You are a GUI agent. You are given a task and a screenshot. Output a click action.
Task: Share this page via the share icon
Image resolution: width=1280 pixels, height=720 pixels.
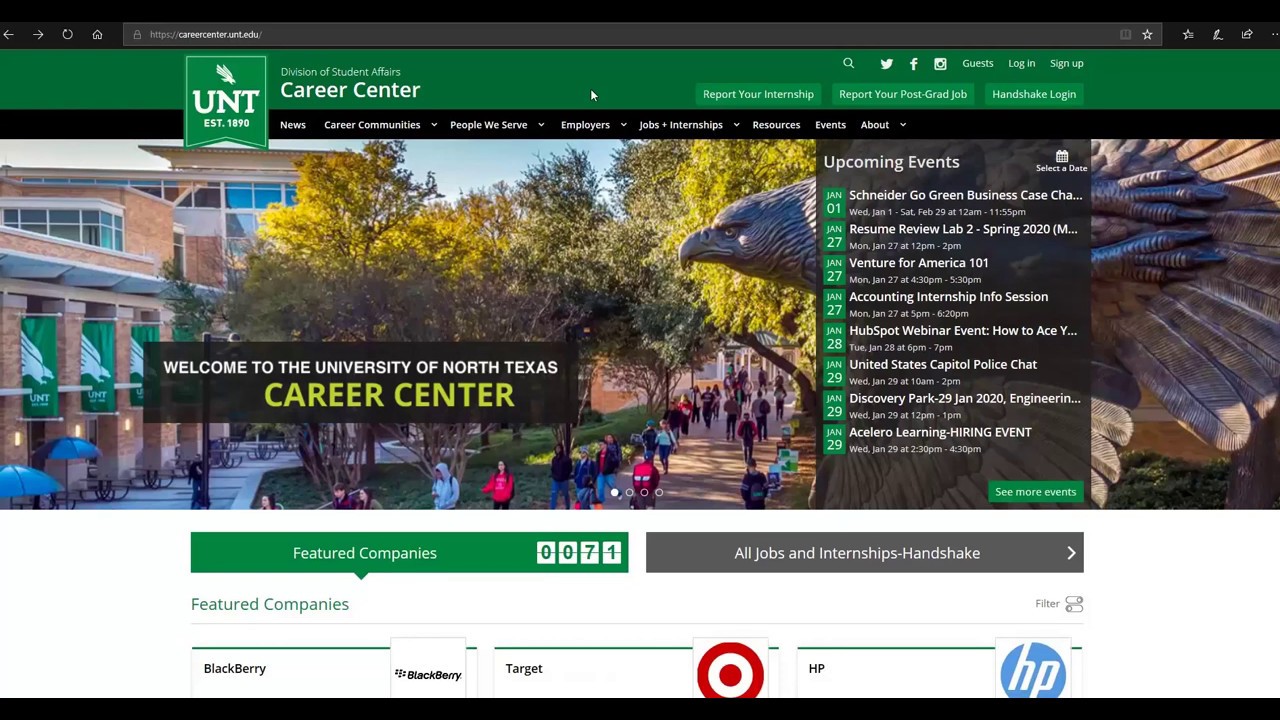(1247, 34)
